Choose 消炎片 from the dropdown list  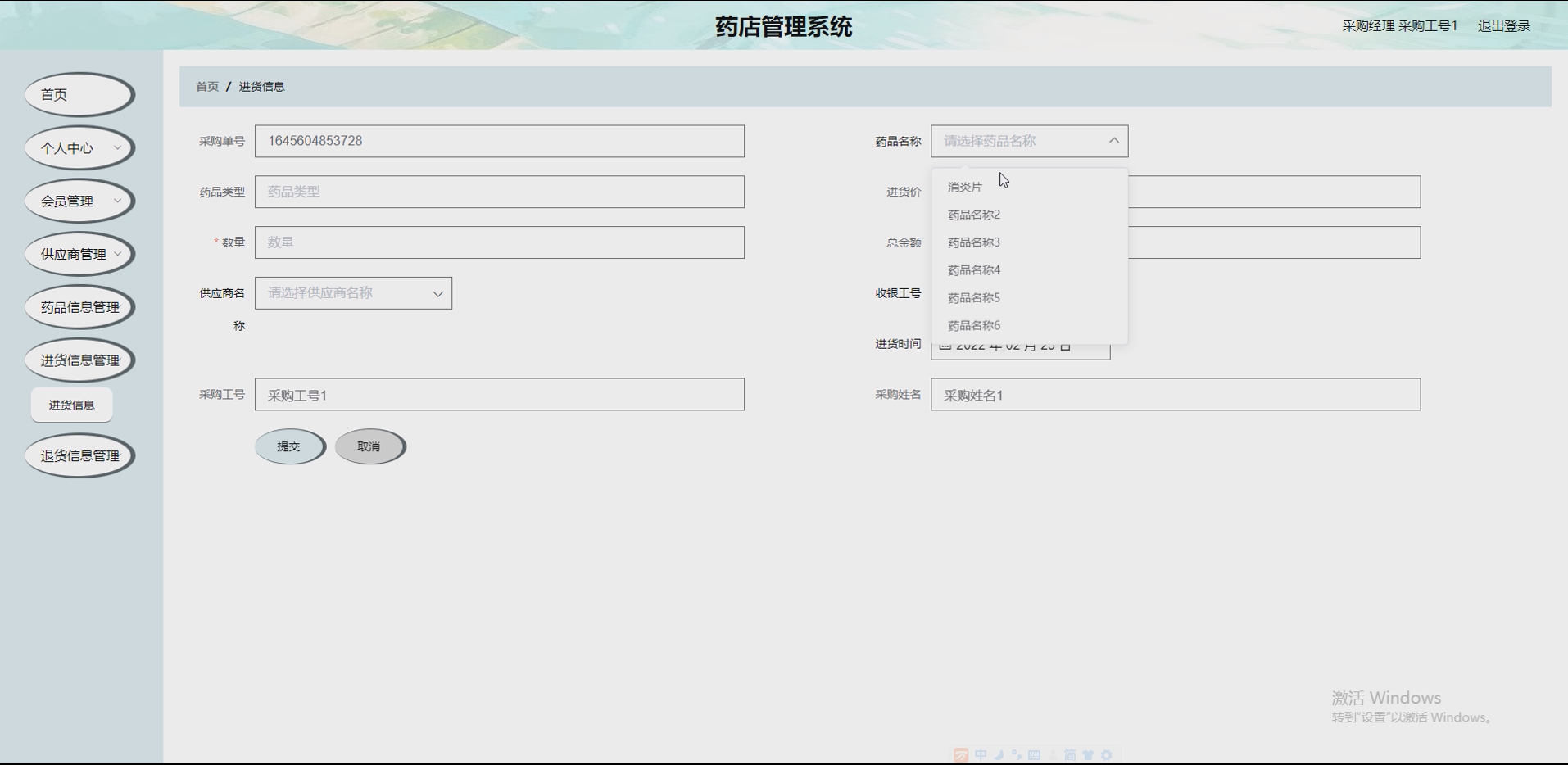[1029, 188]
